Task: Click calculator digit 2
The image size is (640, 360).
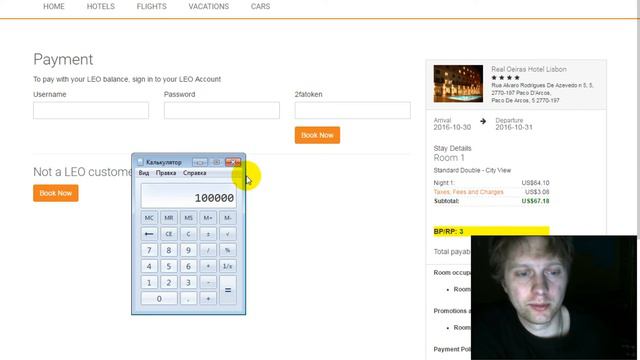Action: [169, 282]
